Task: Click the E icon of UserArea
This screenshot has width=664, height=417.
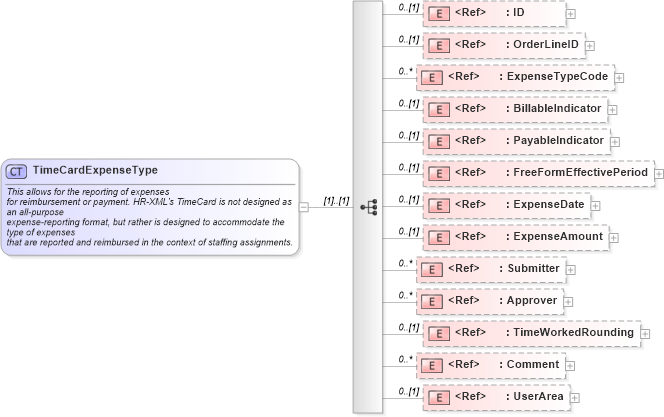Action: tap(439, 398)
